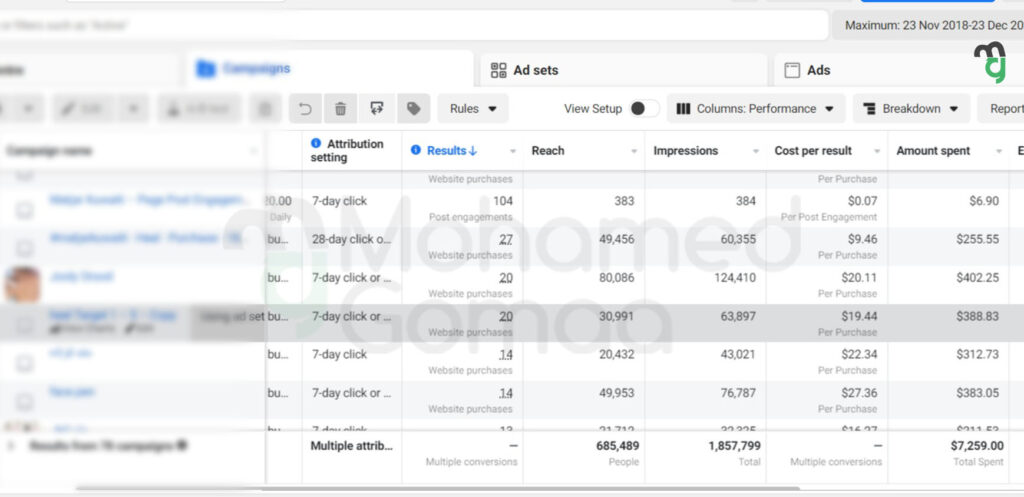Viewport: 1024px width, 497px height.
Task: Click the info icon beside Results header
Action: [415, 151]
